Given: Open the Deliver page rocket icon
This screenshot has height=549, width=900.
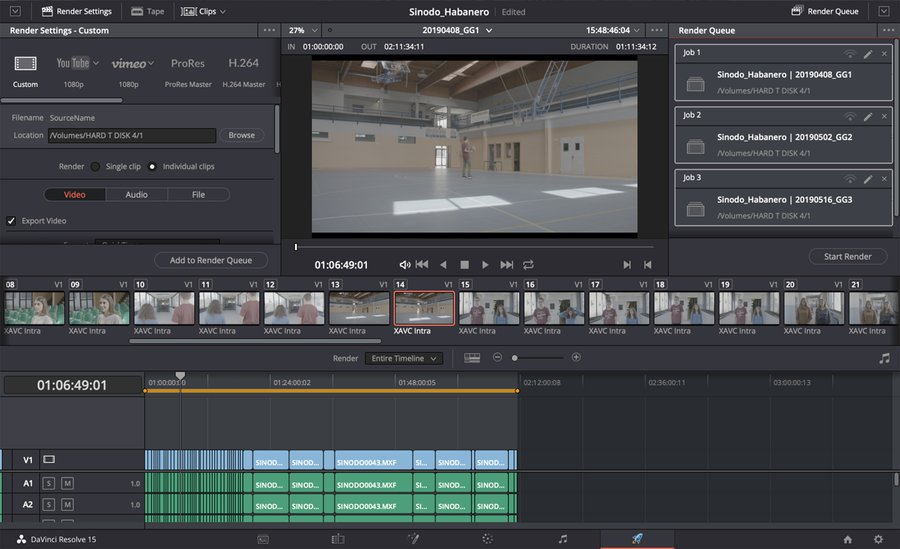Looking at the screenshot, I should pyautogui.click(x=637, y=538).
